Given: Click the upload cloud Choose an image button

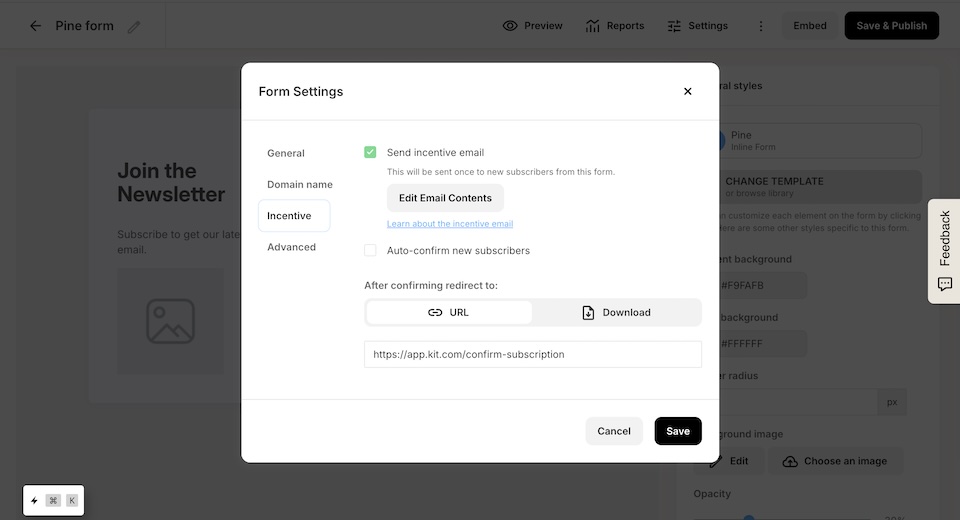Looking at the screenshot, I should coord(835,461).
